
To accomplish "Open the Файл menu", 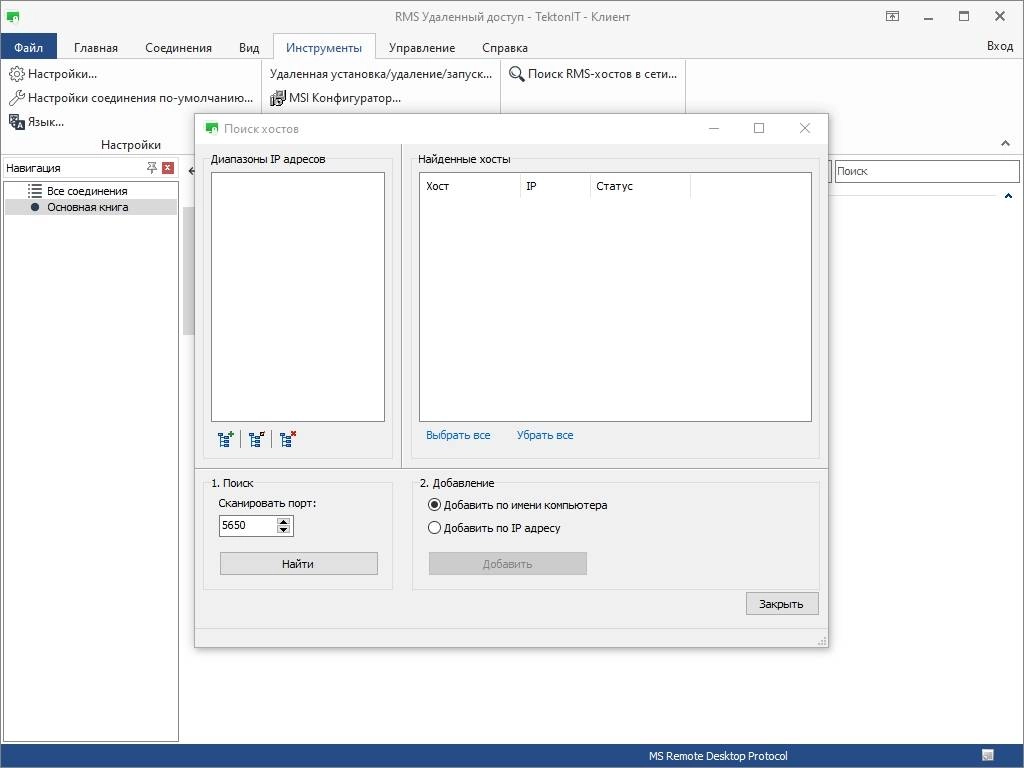I will 29,47.
